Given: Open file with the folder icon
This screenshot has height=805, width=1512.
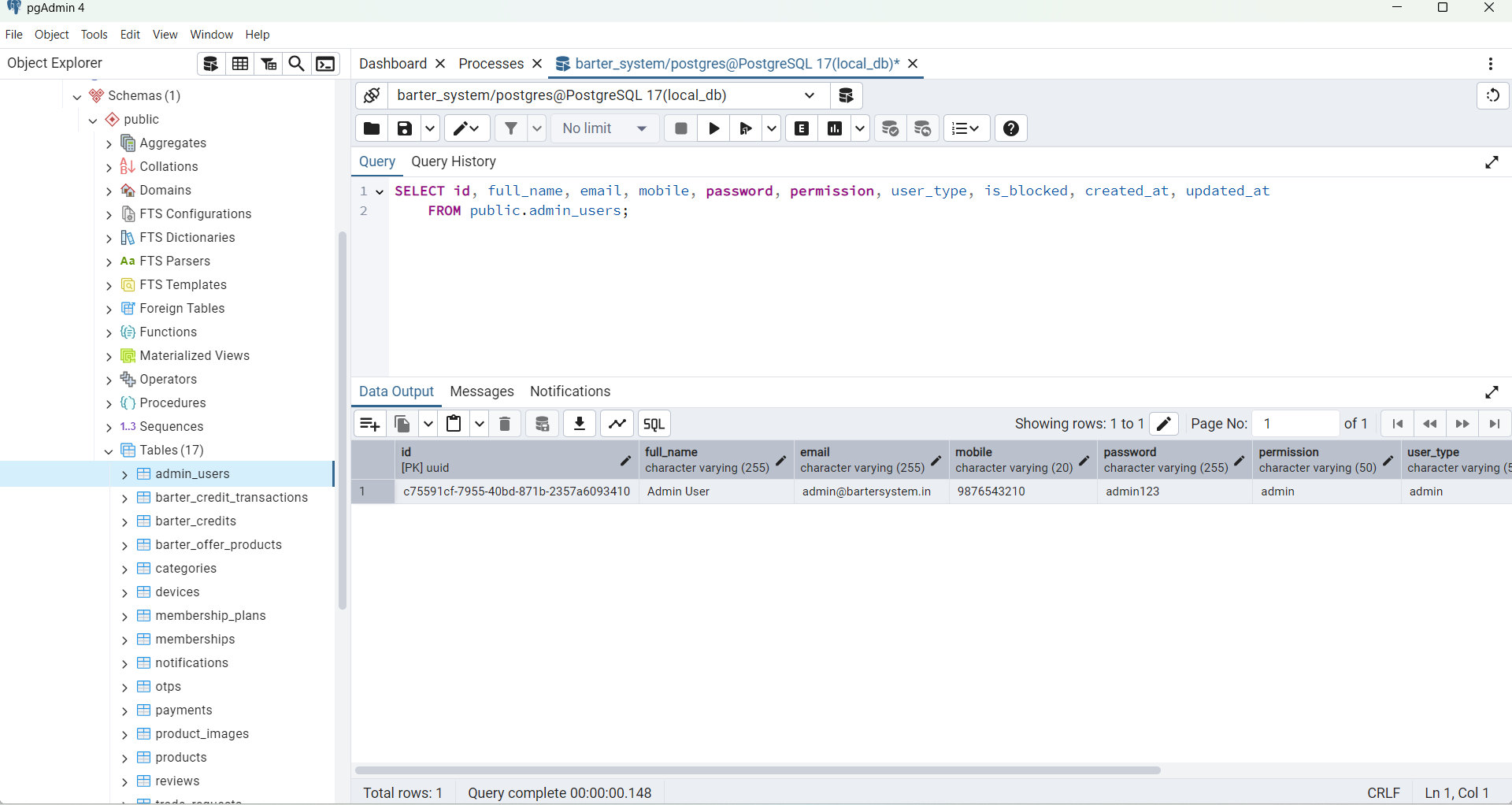Looking at the screenshot, I should click(372, 128).
